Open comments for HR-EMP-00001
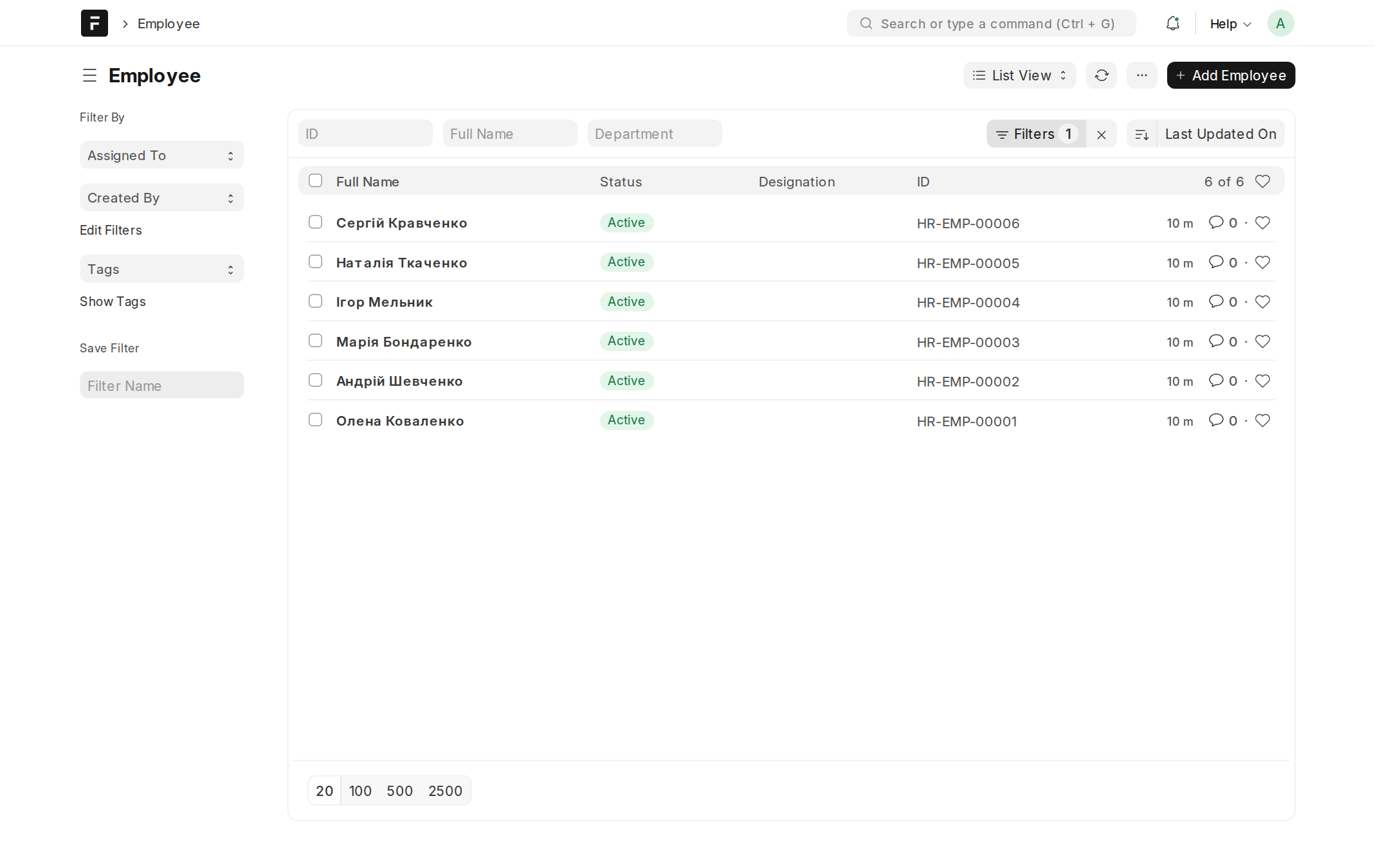1389x868 pixels. tap(1222, 420)
